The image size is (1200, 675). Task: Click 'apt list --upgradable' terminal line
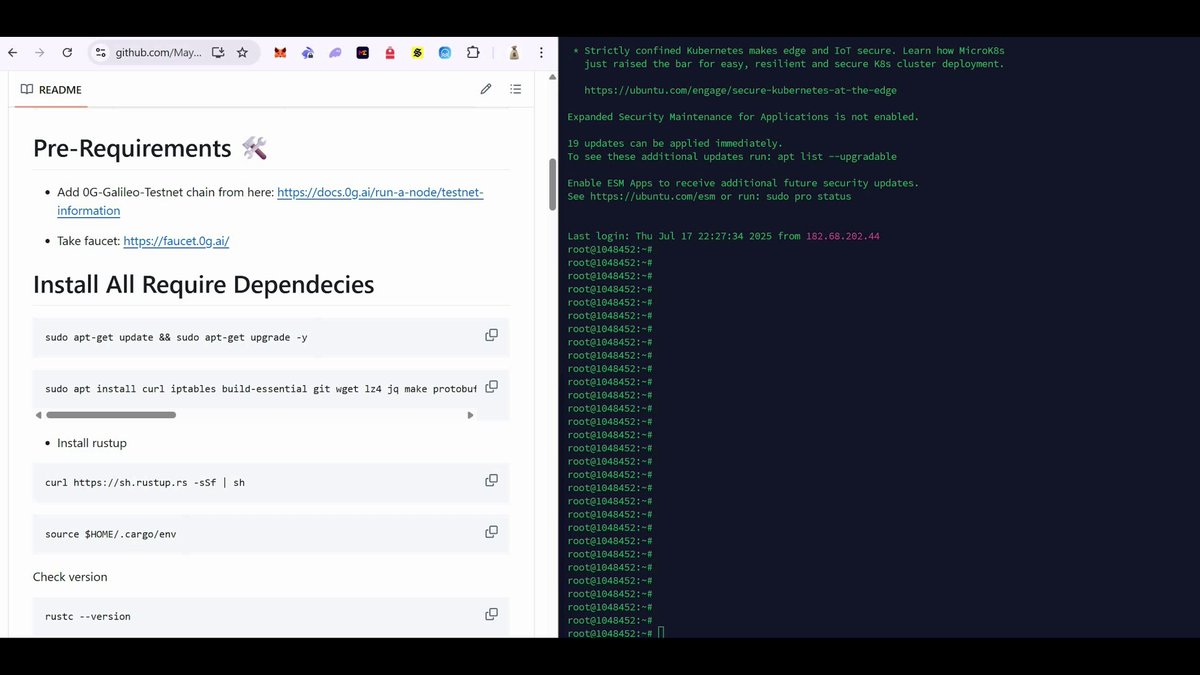coord(732,156)
